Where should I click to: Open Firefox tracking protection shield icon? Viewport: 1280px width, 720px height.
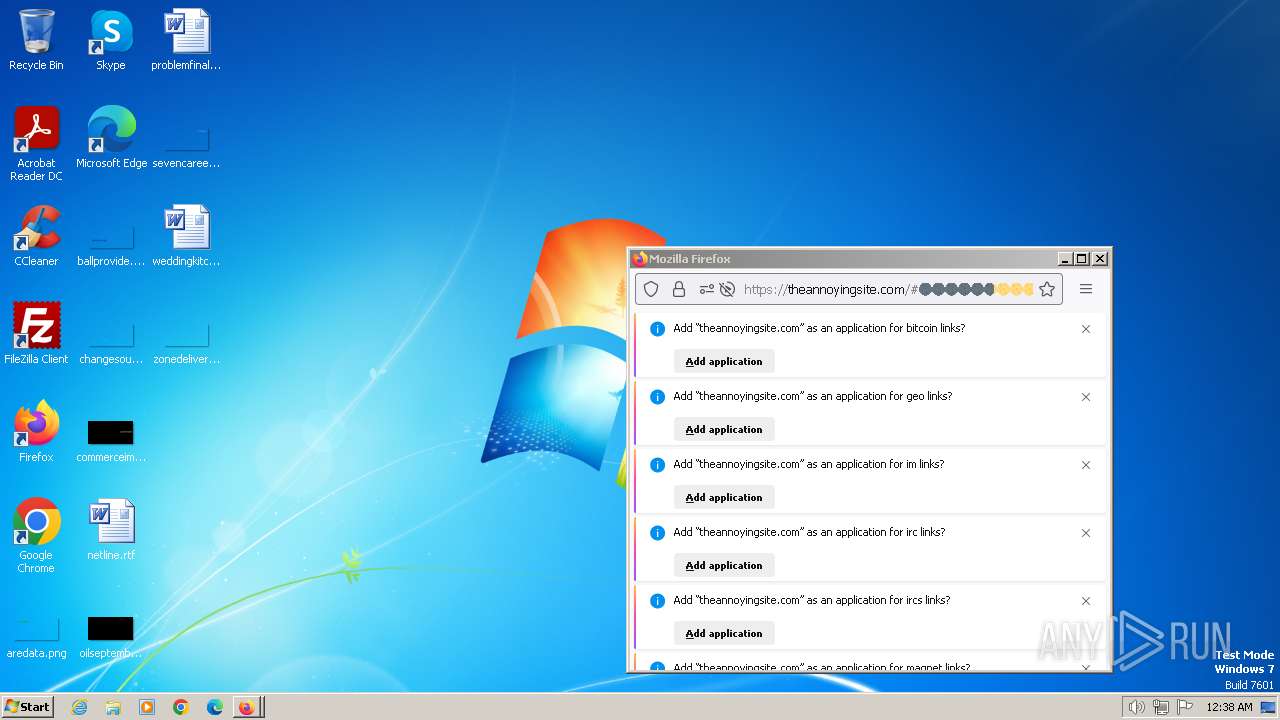pyautogui.click(x=651, y=289)
